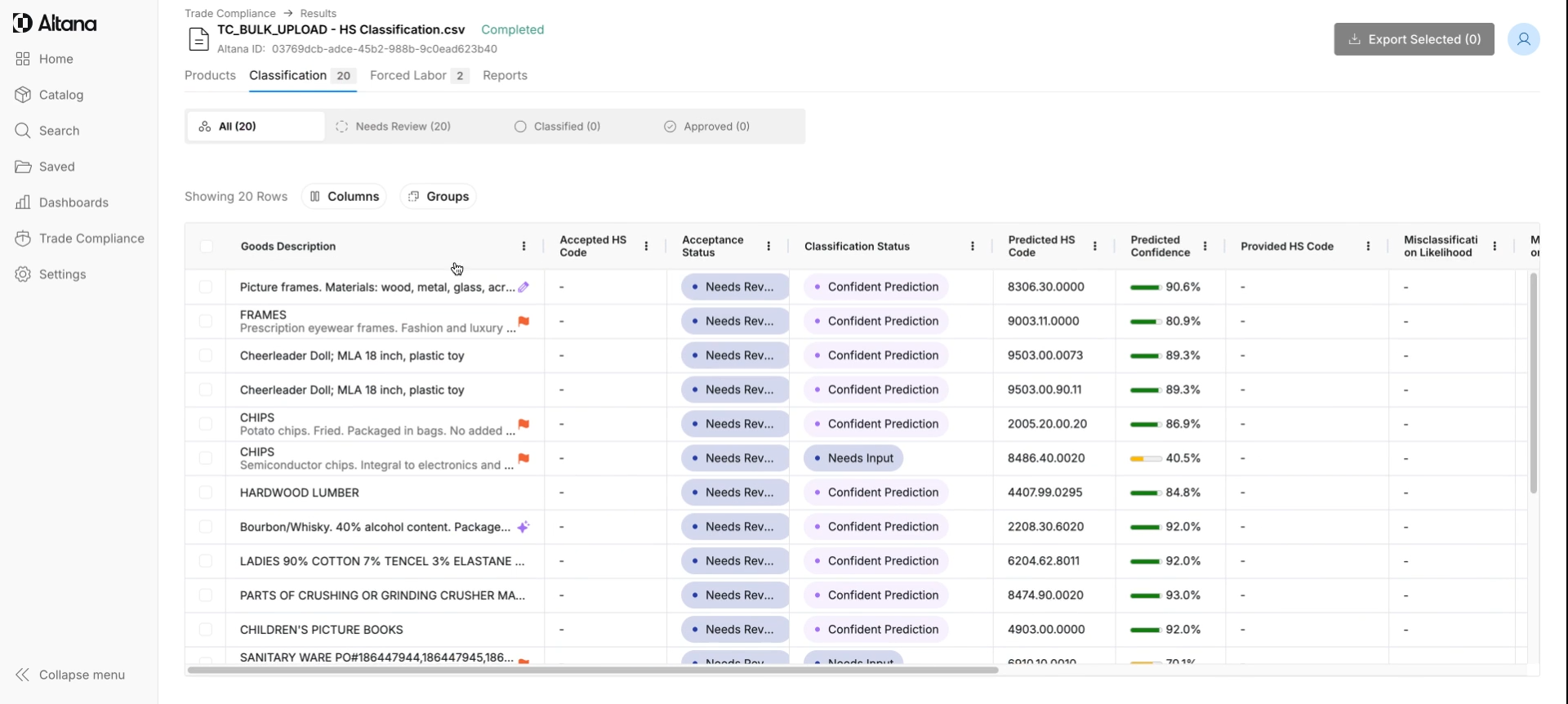Open Predicted Confidence column menu
The width and height of the screenshot is (1568, 704).
pyautogui.click(x=1205, y=247)
